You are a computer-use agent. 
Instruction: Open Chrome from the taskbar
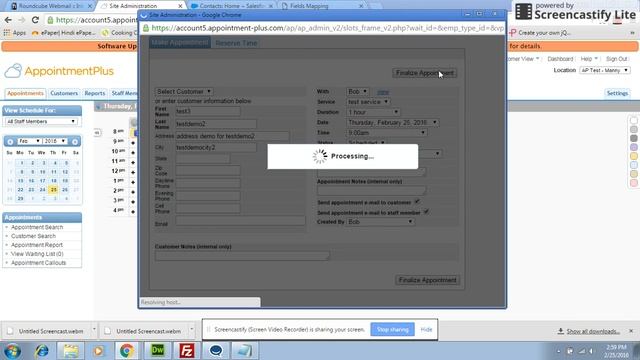[127, 351]
